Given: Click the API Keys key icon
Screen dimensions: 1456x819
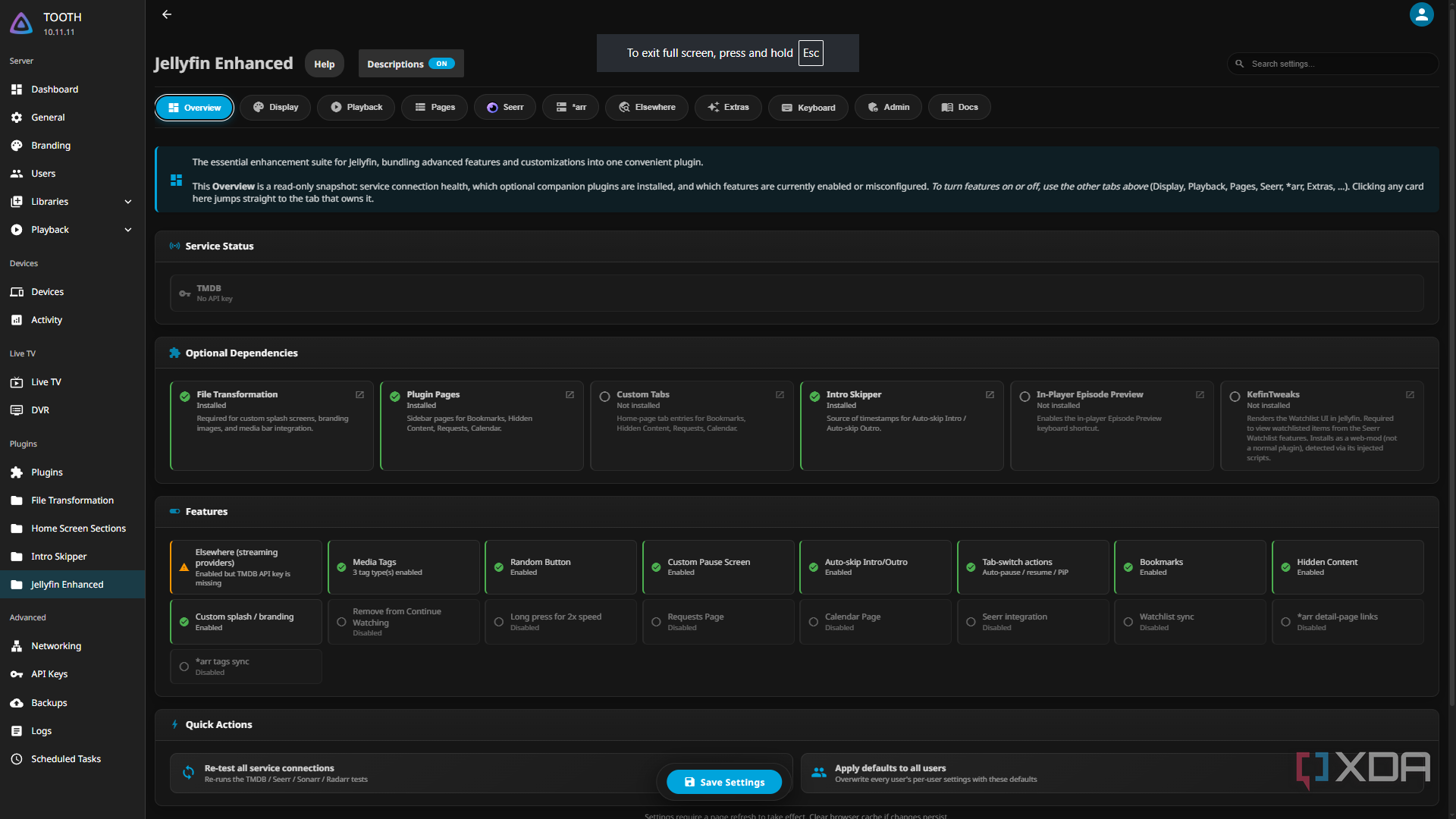Looking at the screenshot, I should pyautogui.click(x=17, y=674).
